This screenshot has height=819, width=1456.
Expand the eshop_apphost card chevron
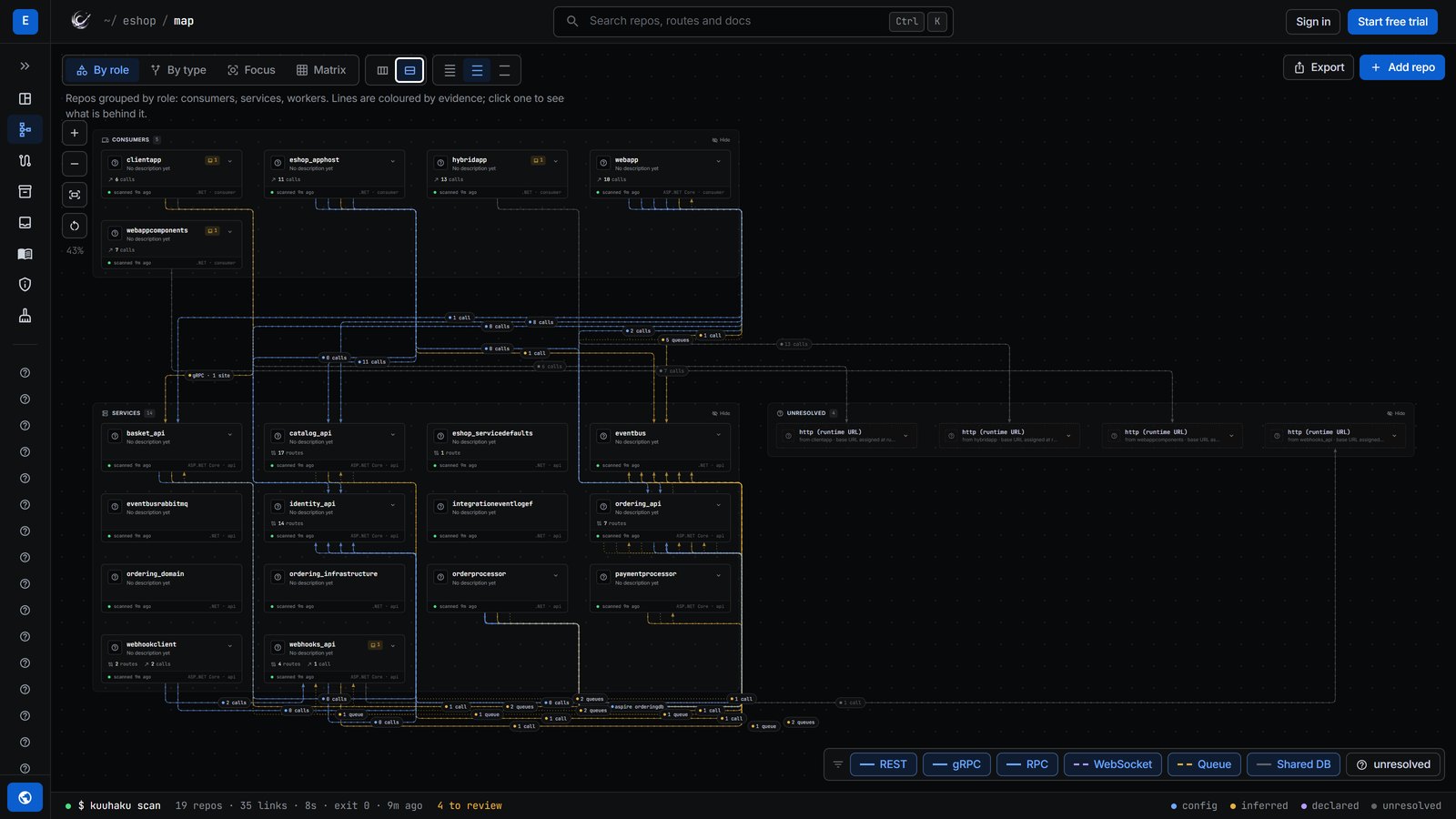pyautogui.click(x=393, y=161)
